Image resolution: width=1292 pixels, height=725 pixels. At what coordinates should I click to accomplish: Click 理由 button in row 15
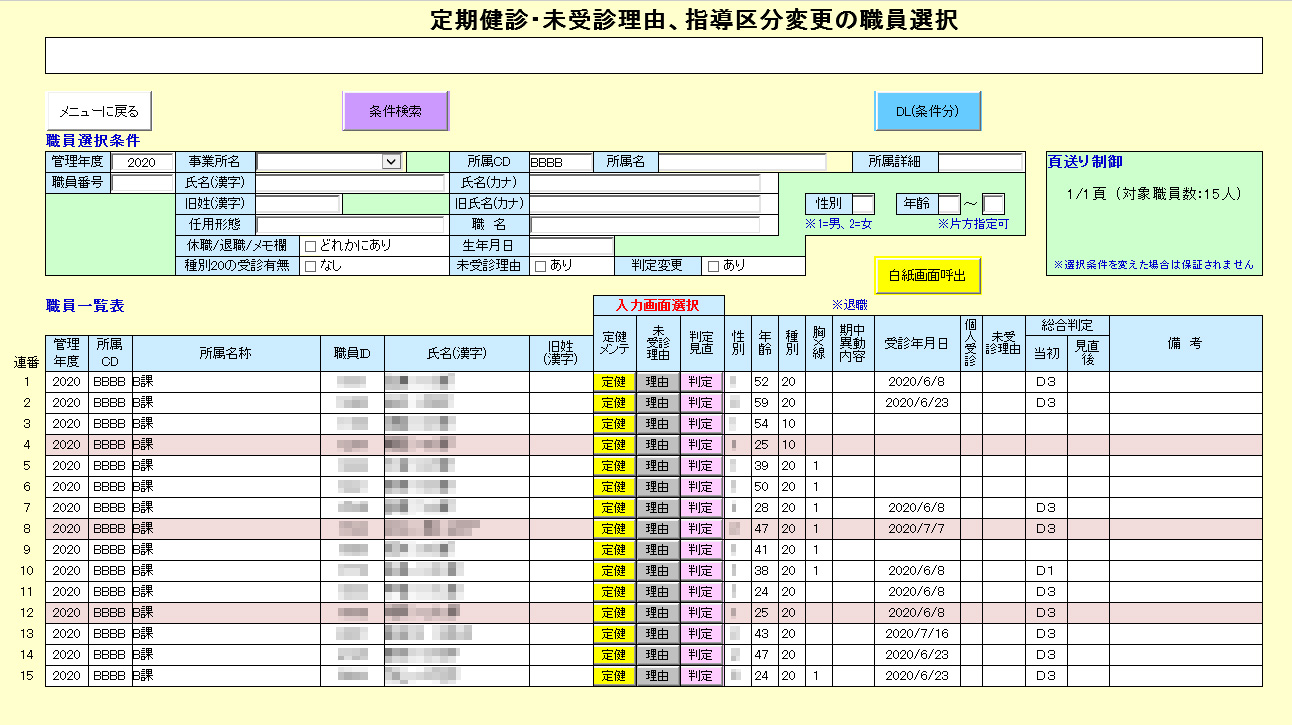click(657, 676)
